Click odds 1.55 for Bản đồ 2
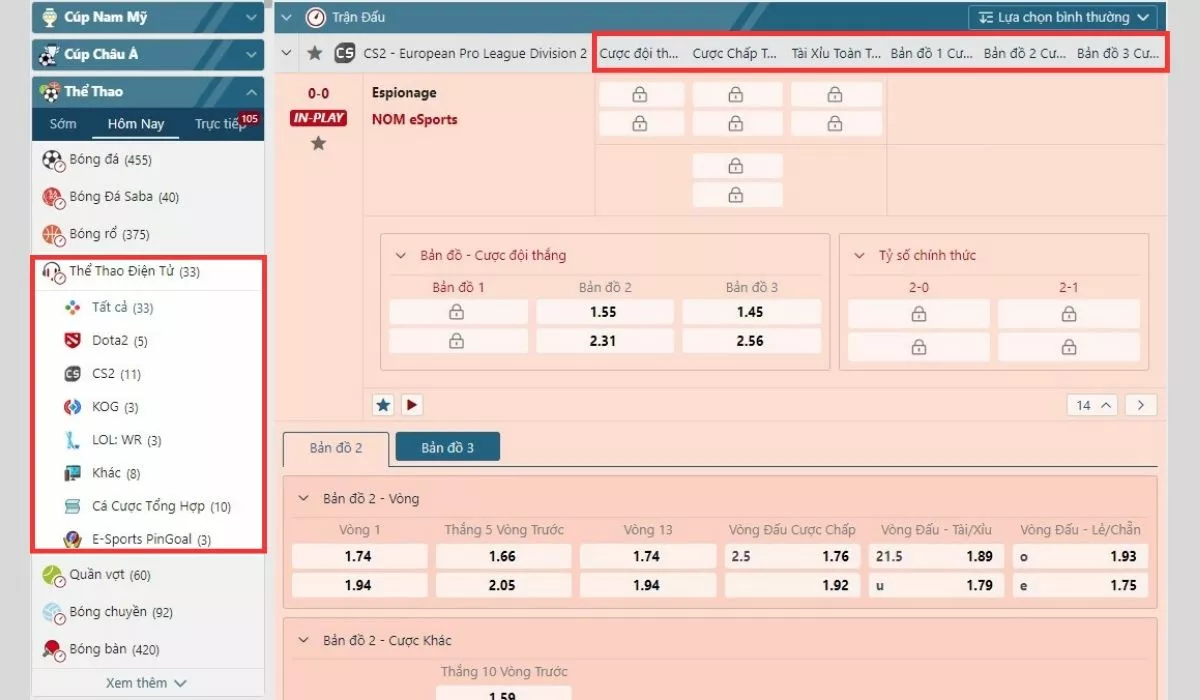Viewport: 1200px width, 700px height. tap(603, 312)
